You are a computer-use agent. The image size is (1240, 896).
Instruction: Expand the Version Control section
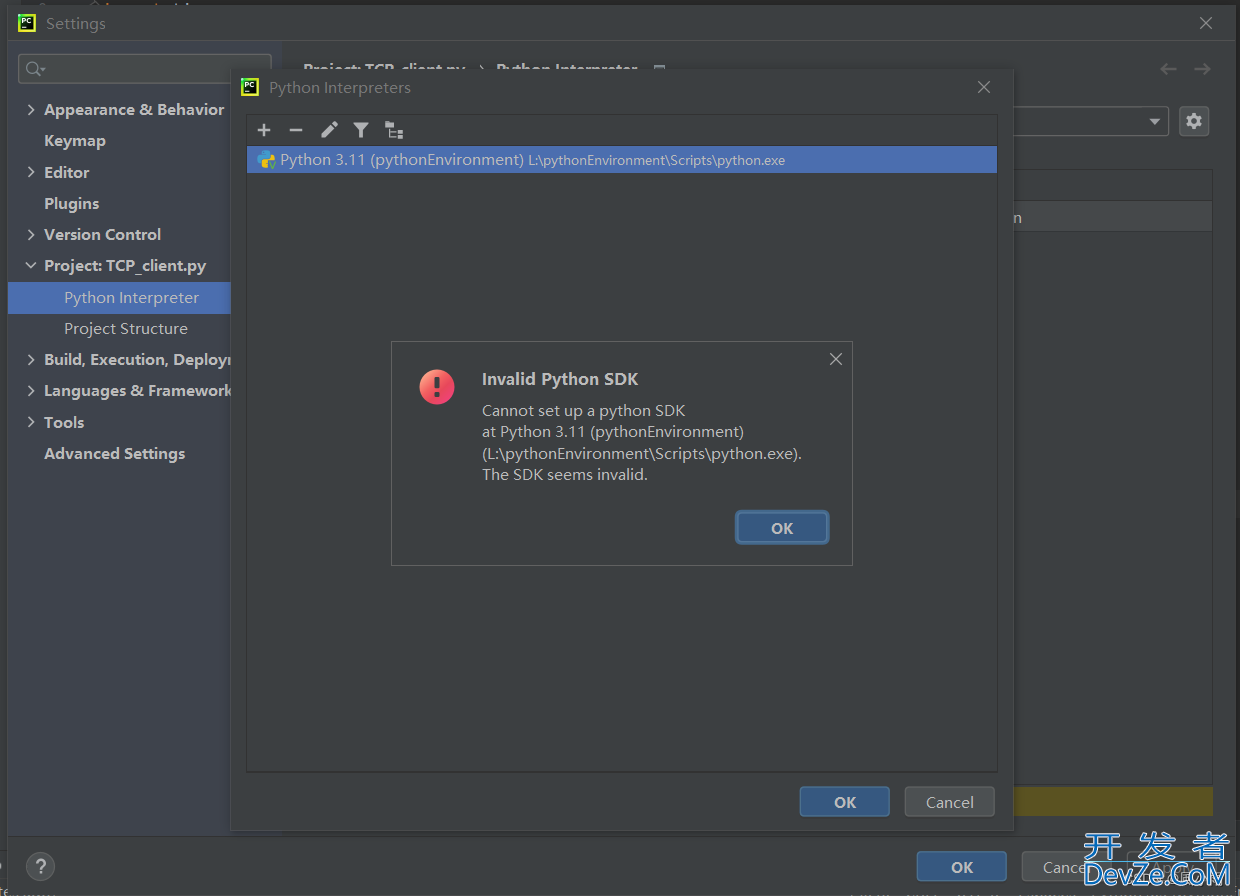pyautogui.click(x=31, y=234)
